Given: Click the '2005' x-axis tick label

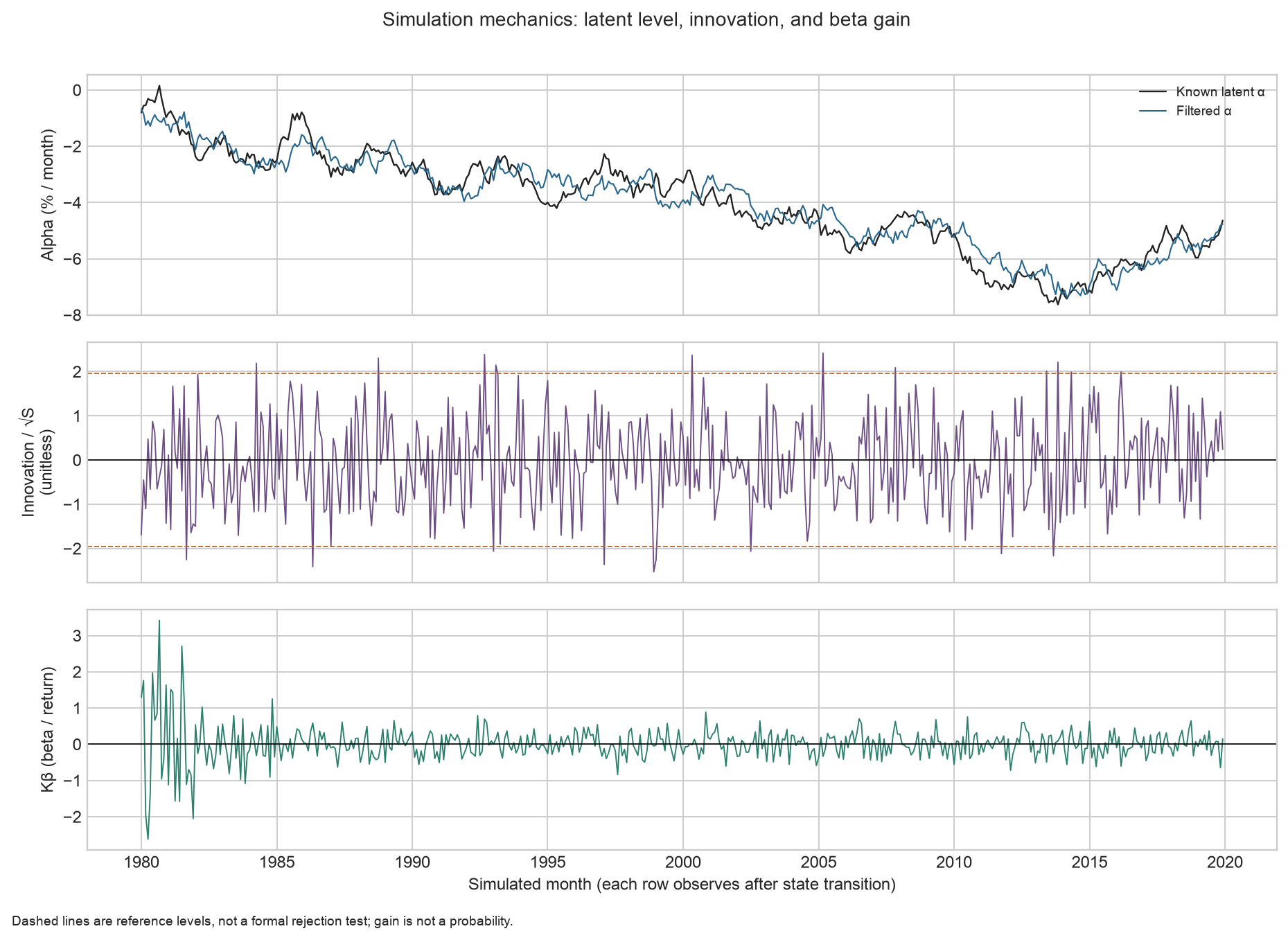Looking at the screenshot, I should pos(819,863).
